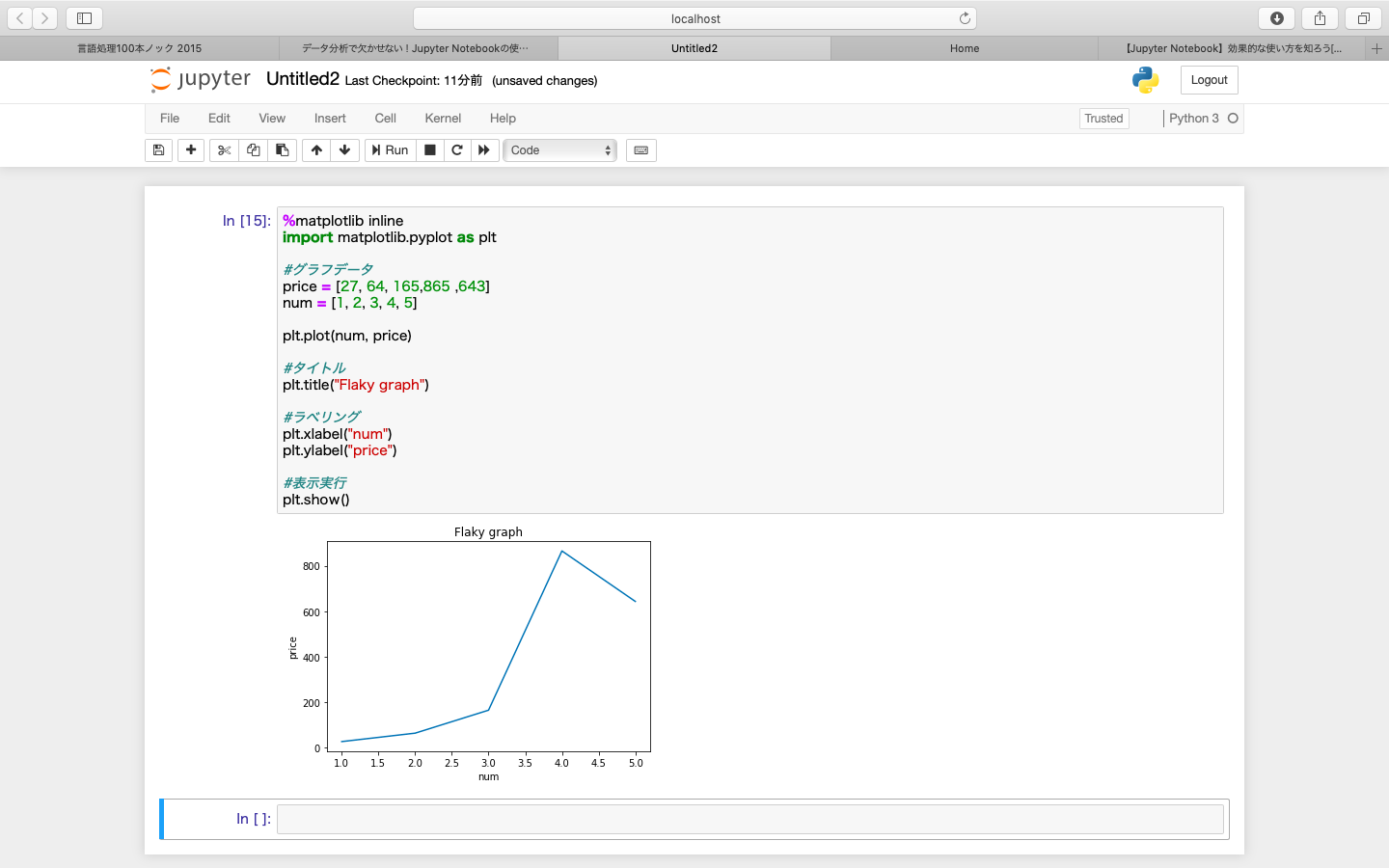Click the num = [1, 2, 3, 4, 5] line
Screen dimensions: 1389x868
tap(350, 303)
